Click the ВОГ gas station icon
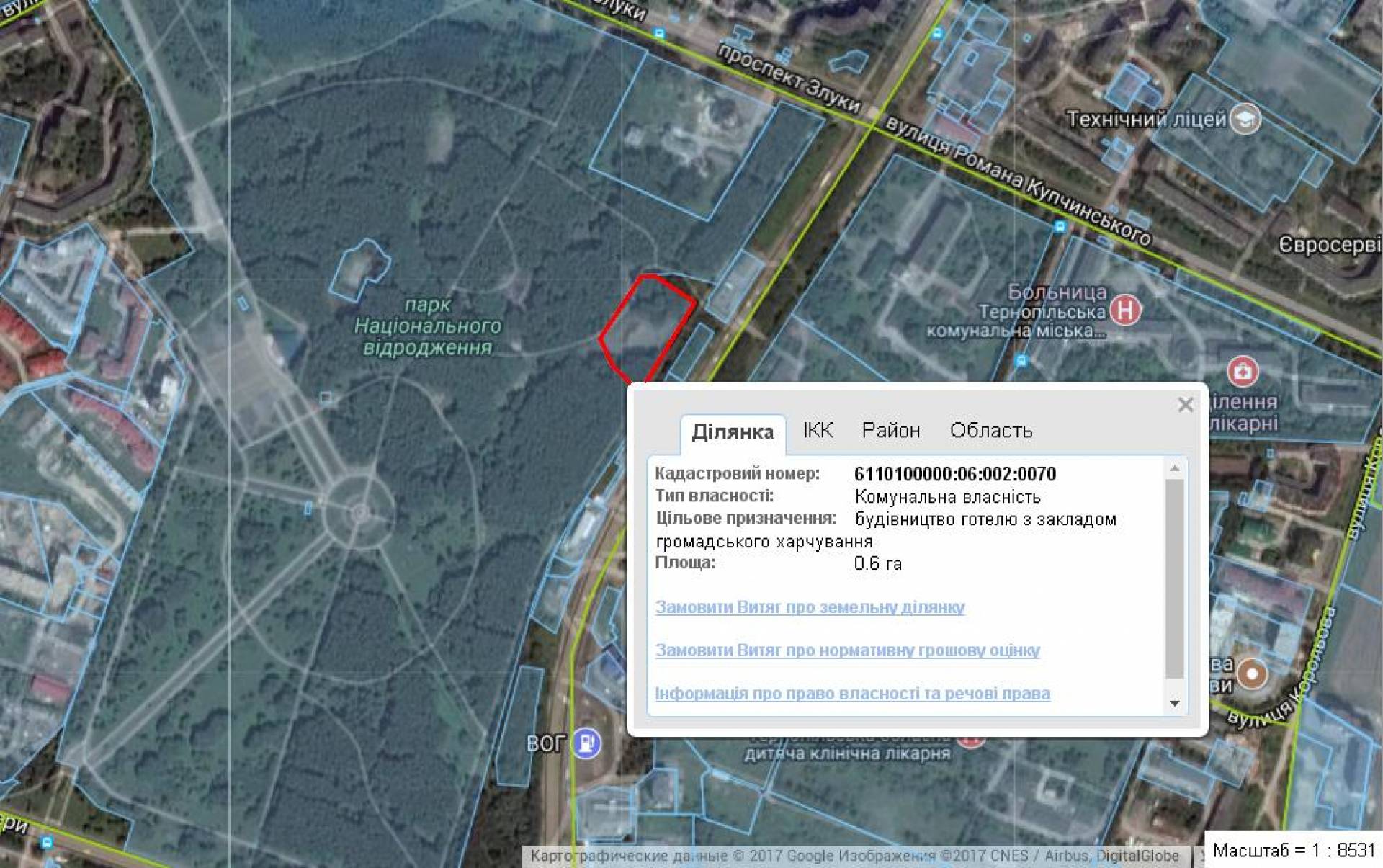This screenshot has width=1383, height=868. (586, 743)
